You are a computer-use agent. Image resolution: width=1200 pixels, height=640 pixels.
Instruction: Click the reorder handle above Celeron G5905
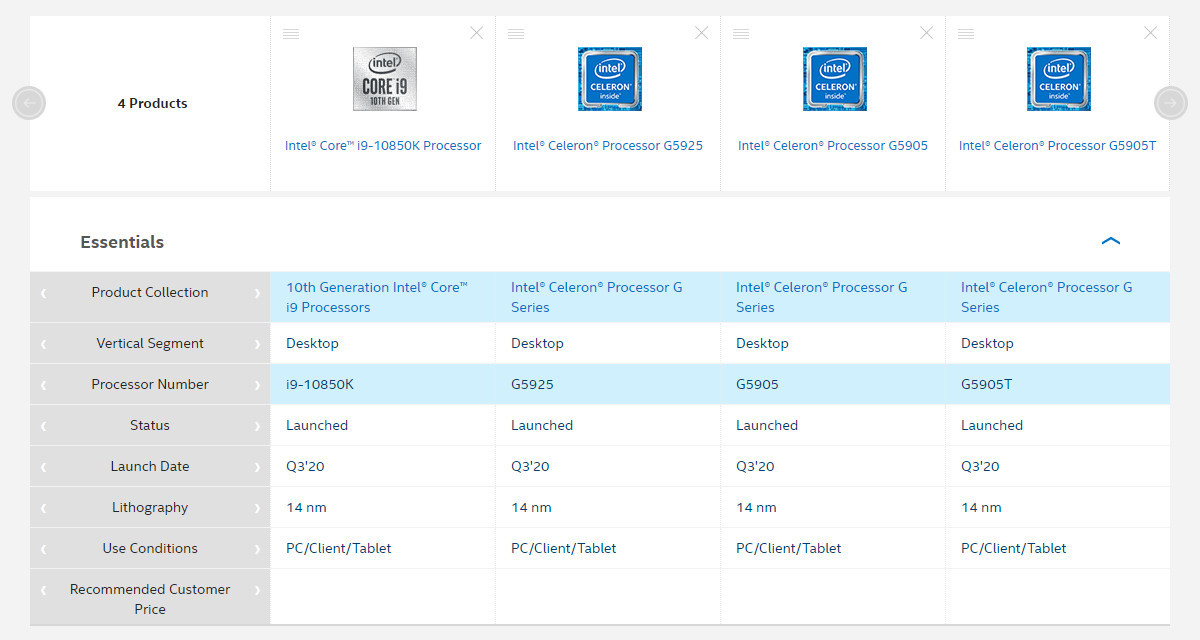(741, 34)
